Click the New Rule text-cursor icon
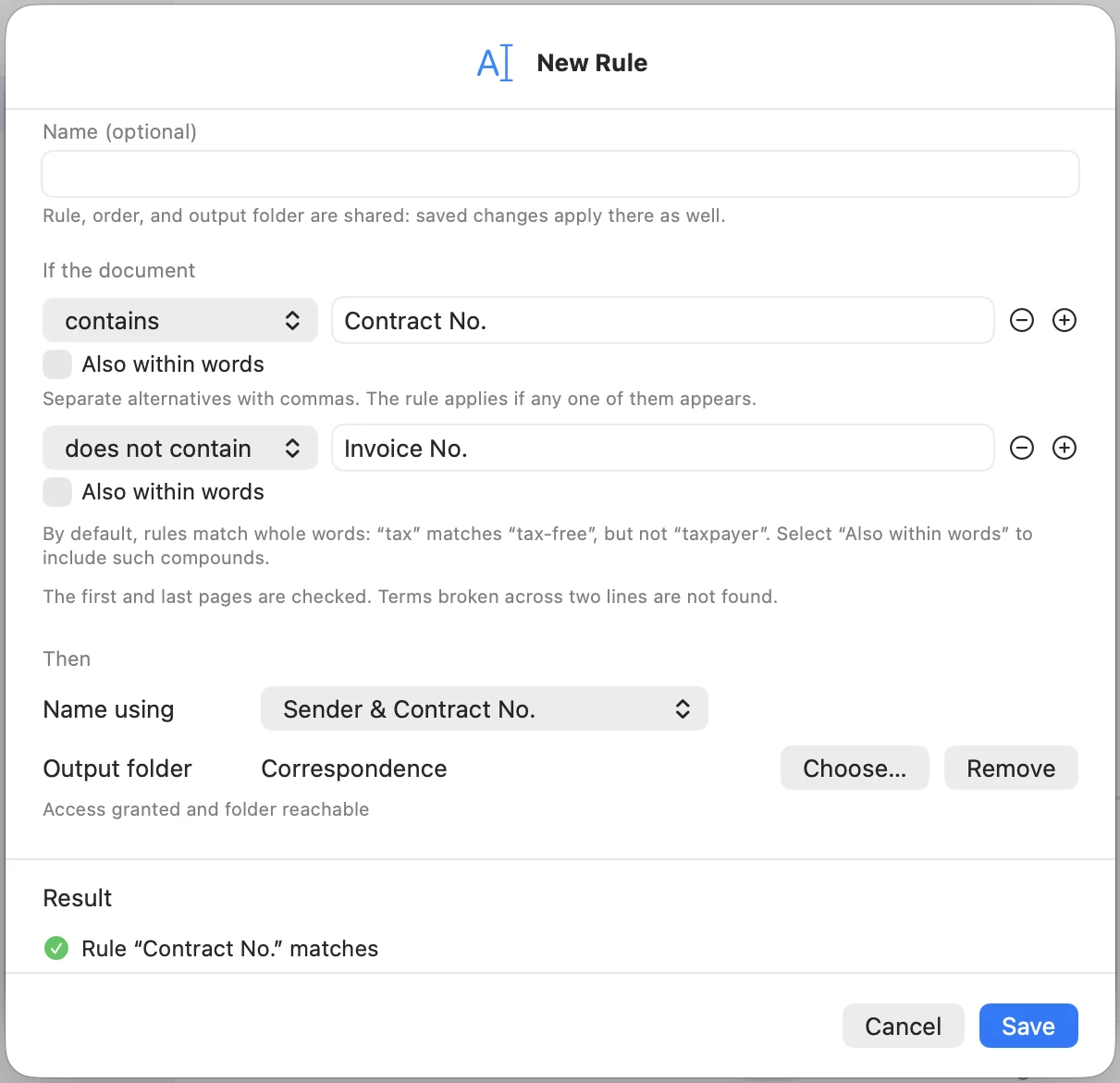This screenshot has height=1083, width=1120. coord(495,63)
